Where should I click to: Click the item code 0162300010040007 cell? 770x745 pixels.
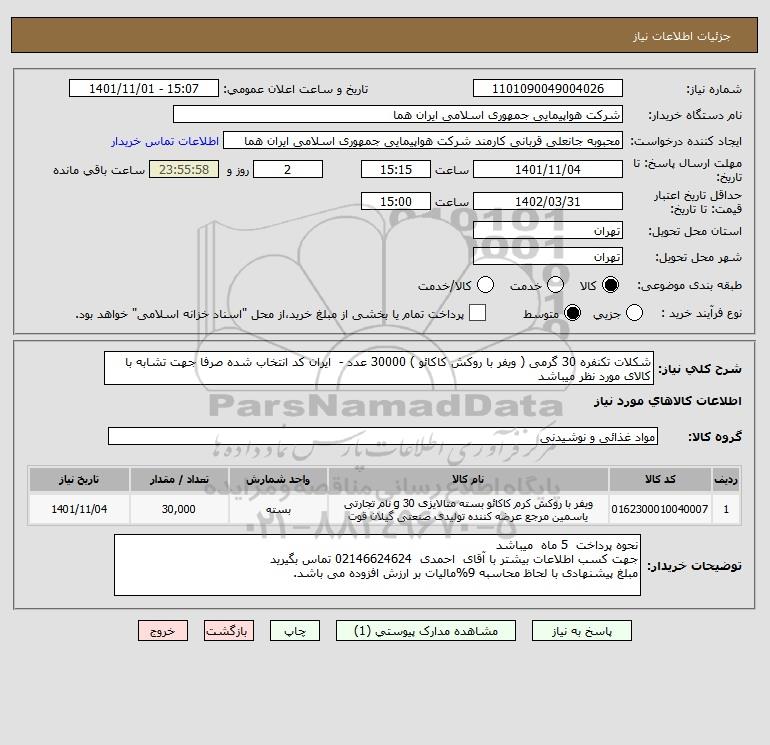[x=660, y=509]
